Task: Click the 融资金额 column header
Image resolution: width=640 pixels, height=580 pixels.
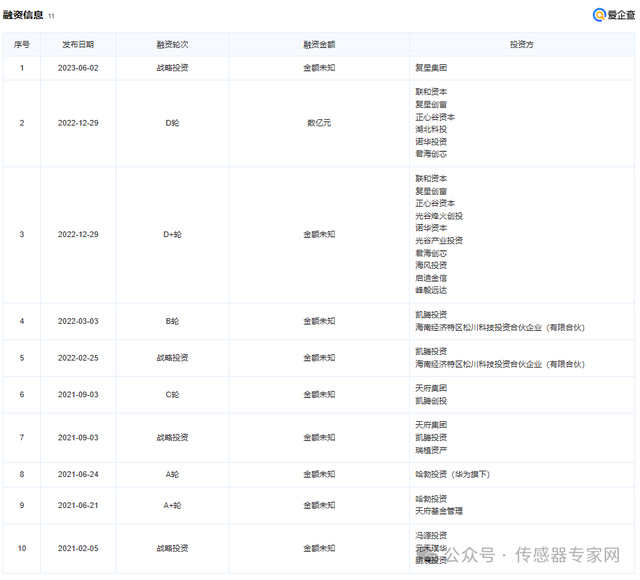Action: click(319, 44)
